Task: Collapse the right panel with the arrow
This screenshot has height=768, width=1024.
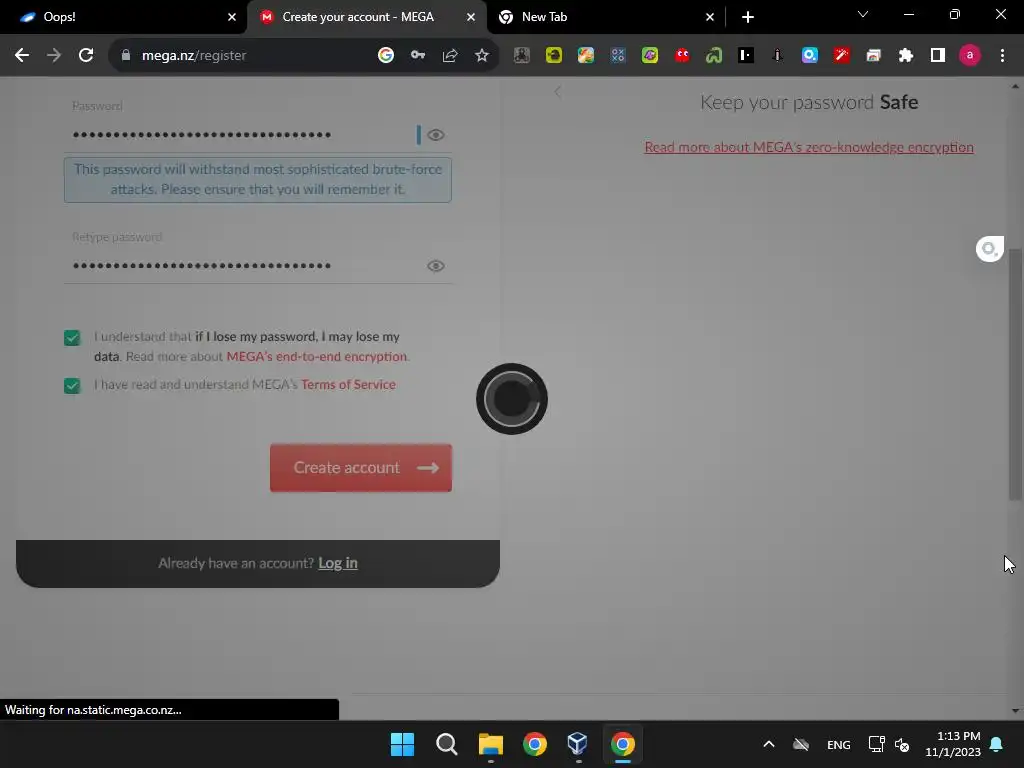Action: tap(557, 92)
